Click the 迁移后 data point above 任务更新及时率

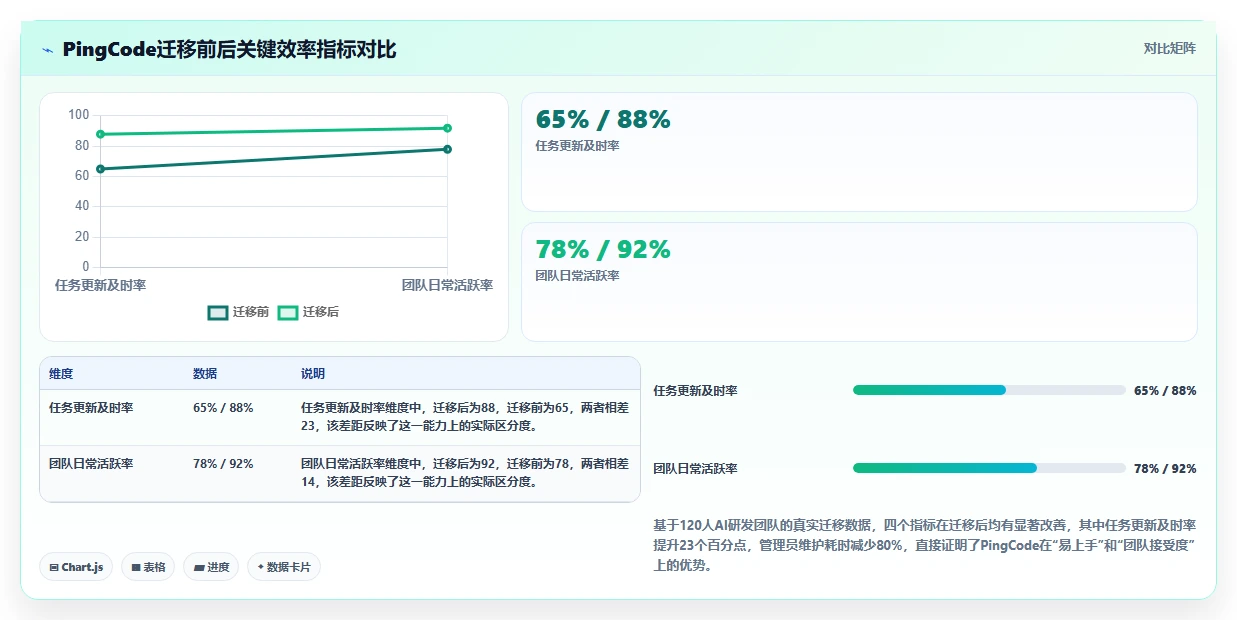point(100,134)
